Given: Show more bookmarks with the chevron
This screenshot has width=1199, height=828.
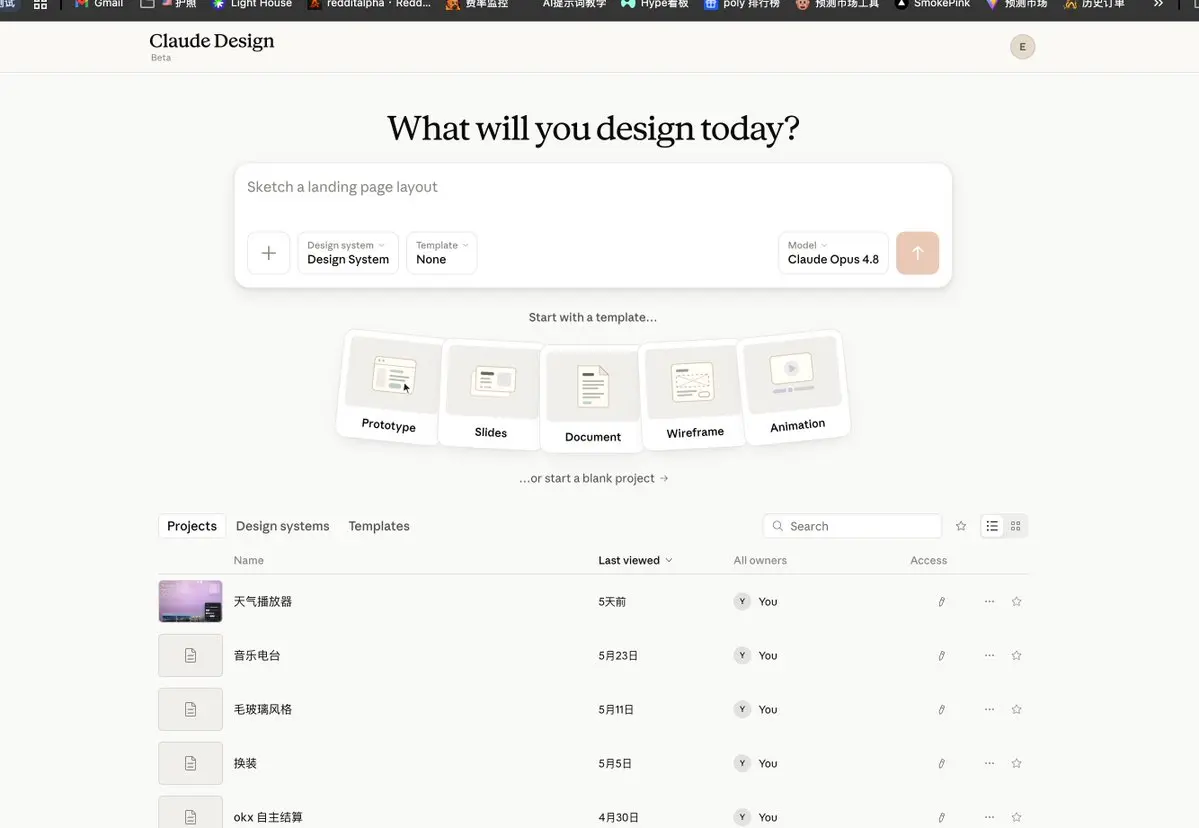Looking at the screenshot, I should coord(1158,4).
